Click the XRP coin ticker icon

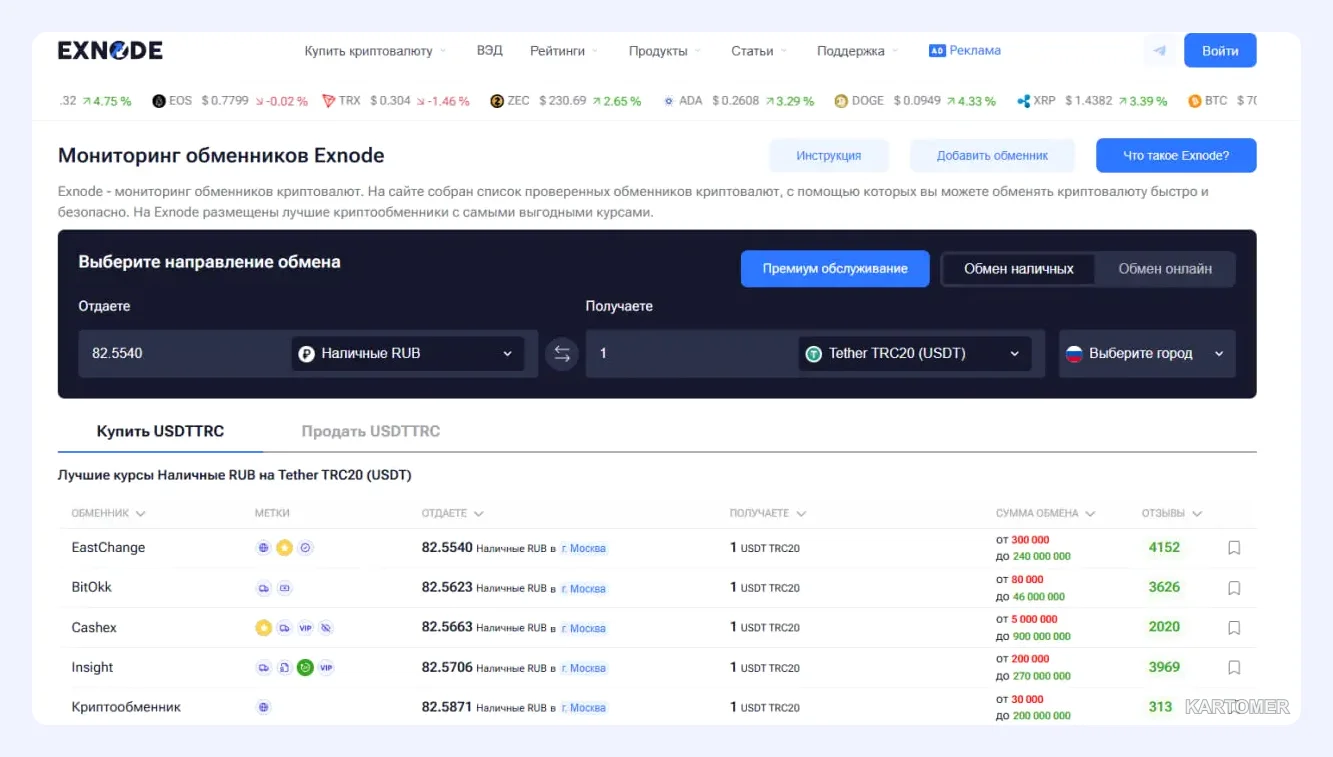(1023, 101)
